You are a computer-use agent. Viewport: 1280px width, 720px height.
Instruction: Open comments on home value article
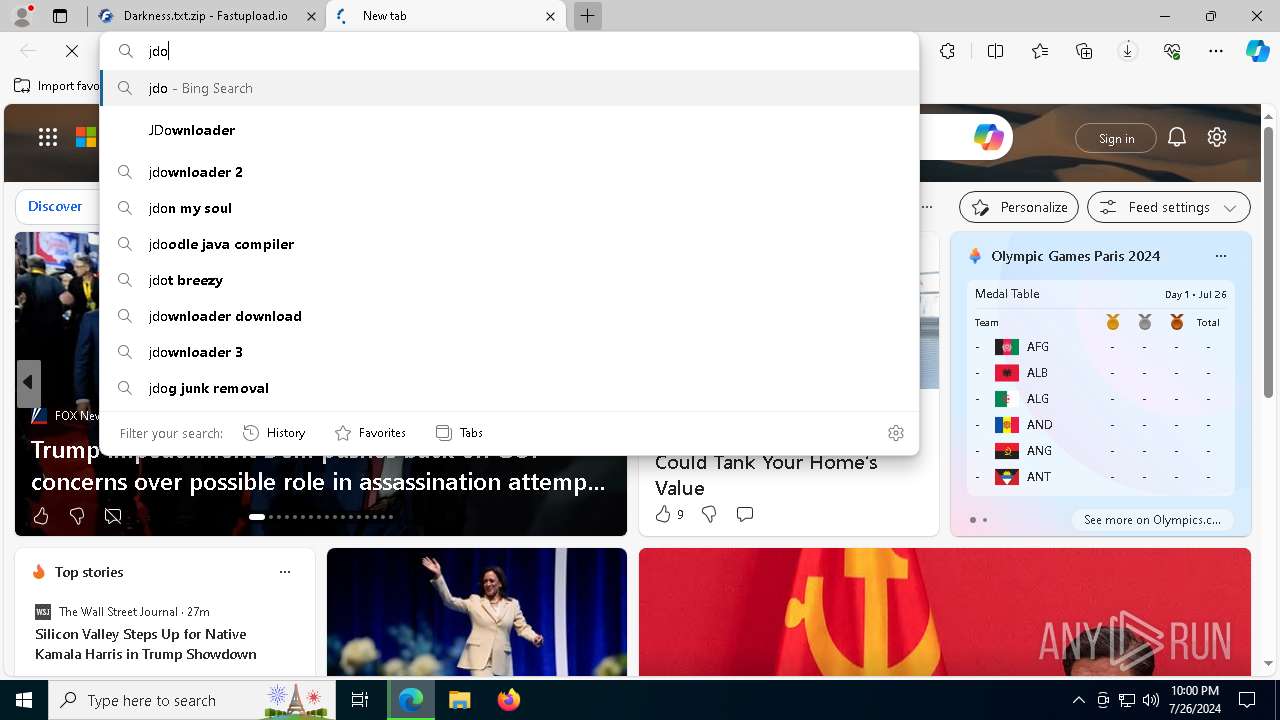click(x=745, y=514)
